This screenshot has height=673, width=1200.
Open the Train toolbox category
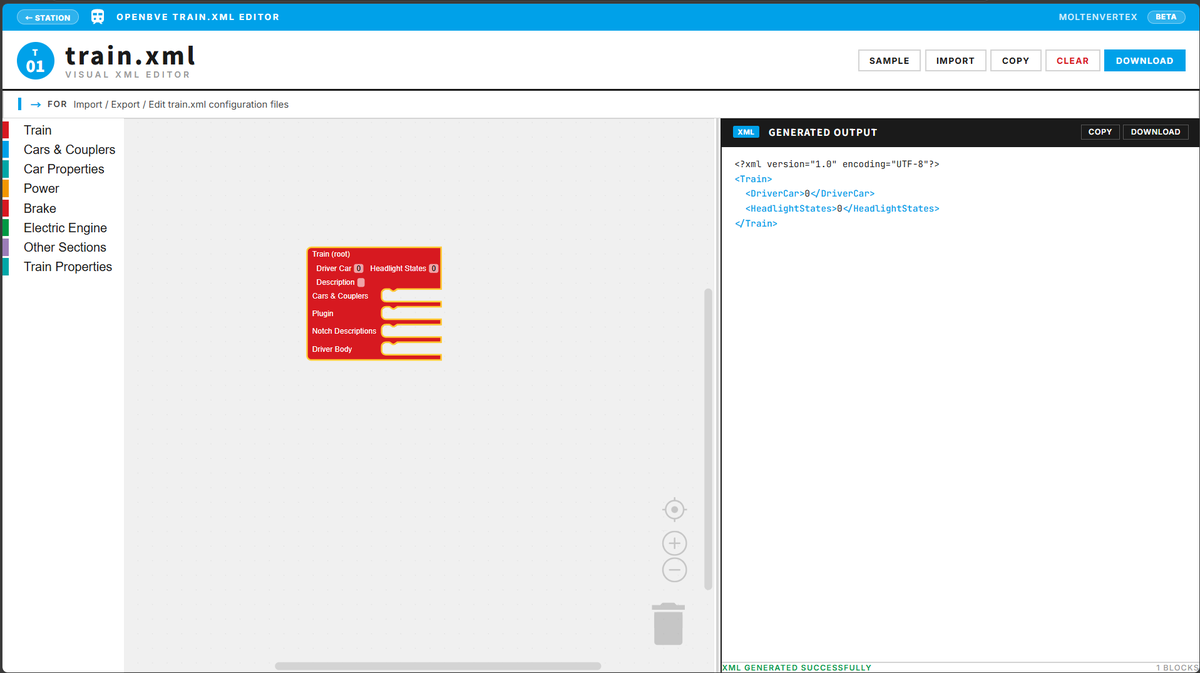point(62,130)
